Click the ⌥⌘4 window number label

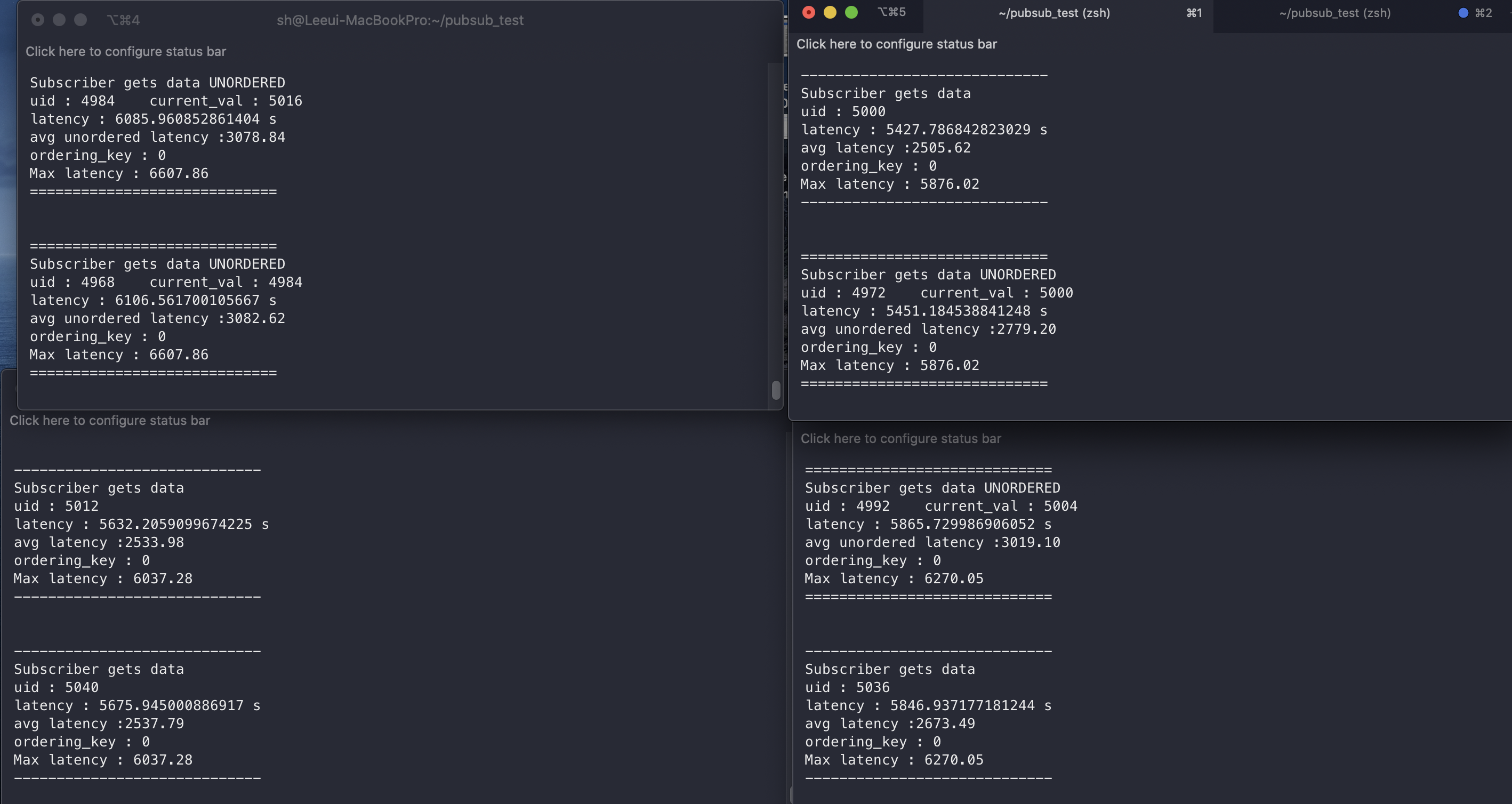pyautogui.click(x=123, y=20)
